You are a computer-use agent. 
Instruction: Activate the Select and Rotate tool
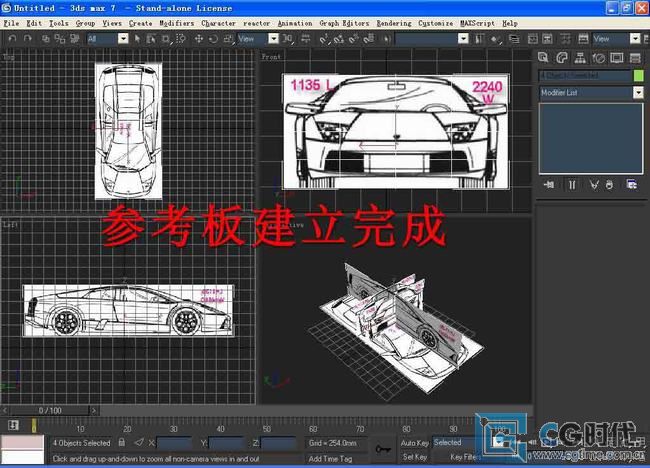point(213,39)
